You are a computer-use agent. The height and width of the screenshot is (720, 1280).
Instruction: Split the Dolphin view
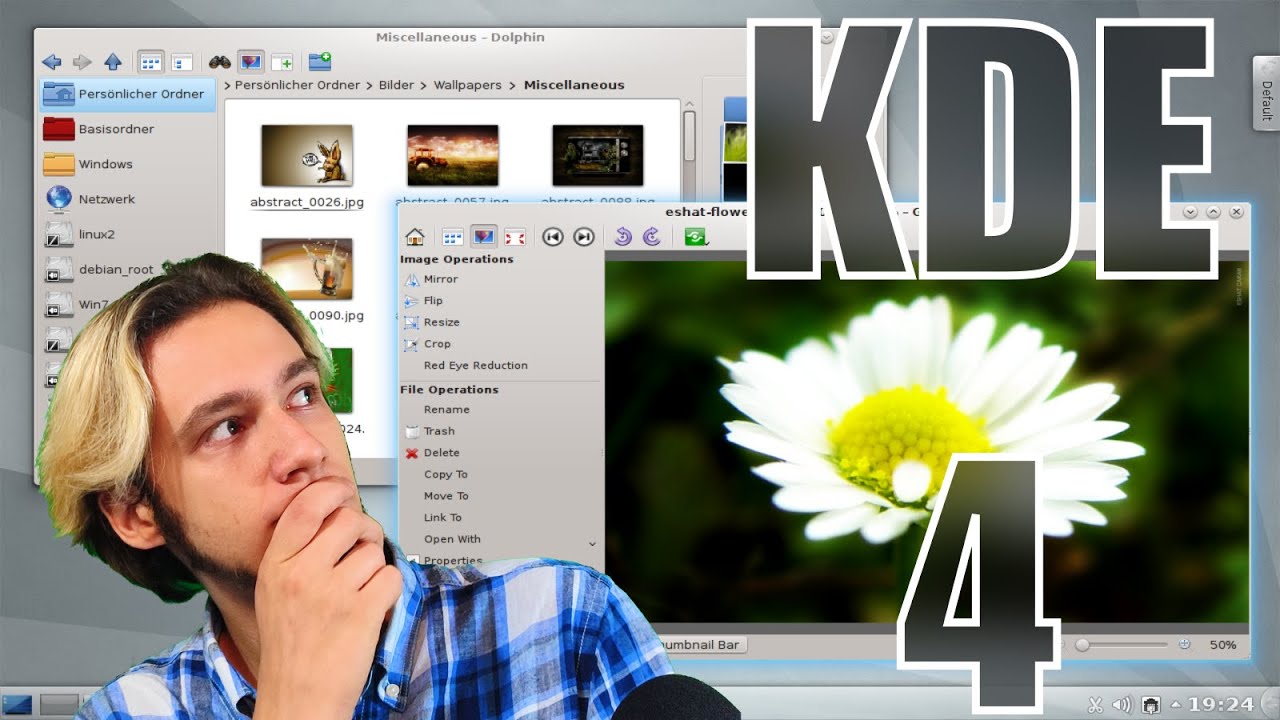click(x=282, y=62)
